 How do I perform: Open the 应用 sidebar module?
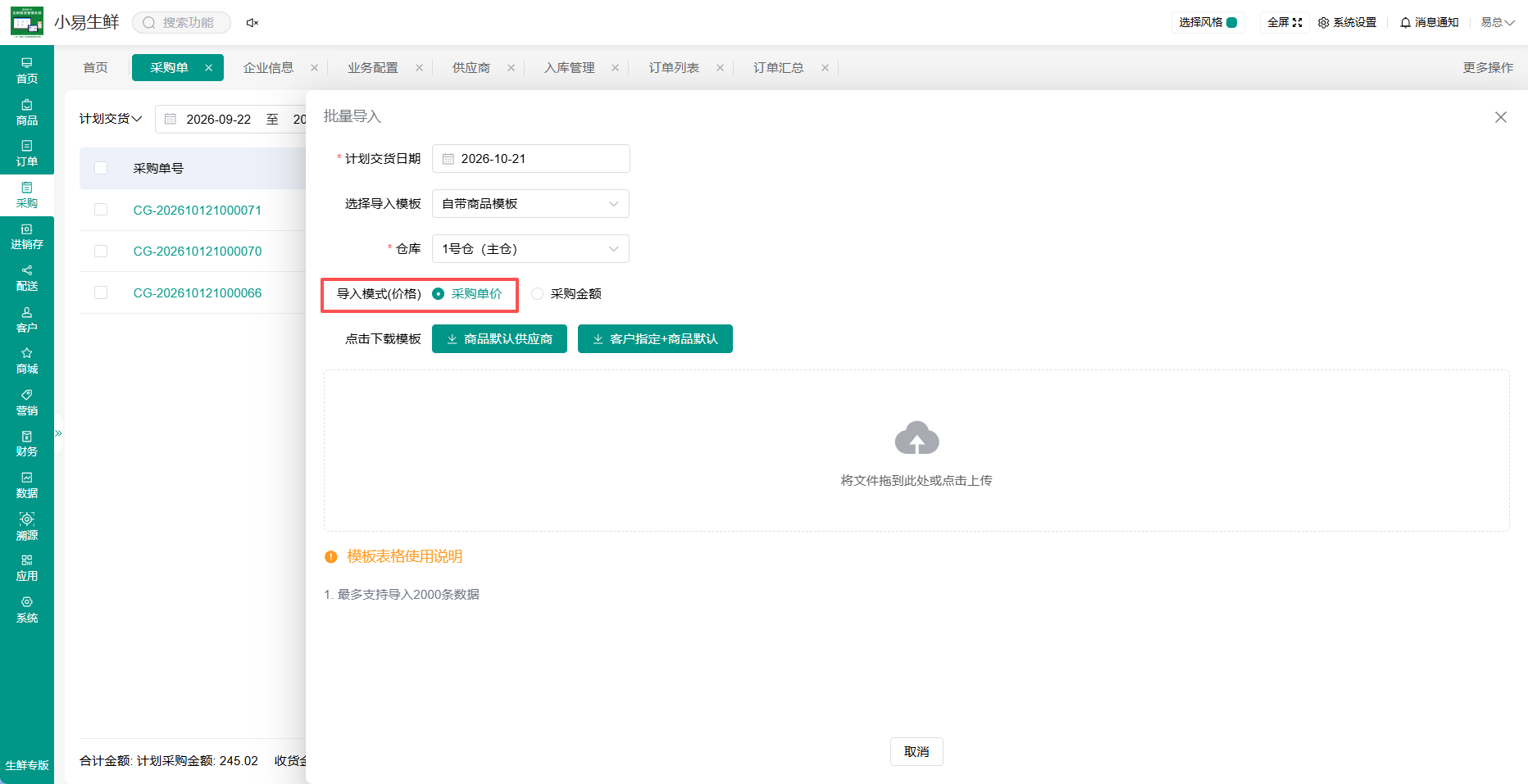27,568
